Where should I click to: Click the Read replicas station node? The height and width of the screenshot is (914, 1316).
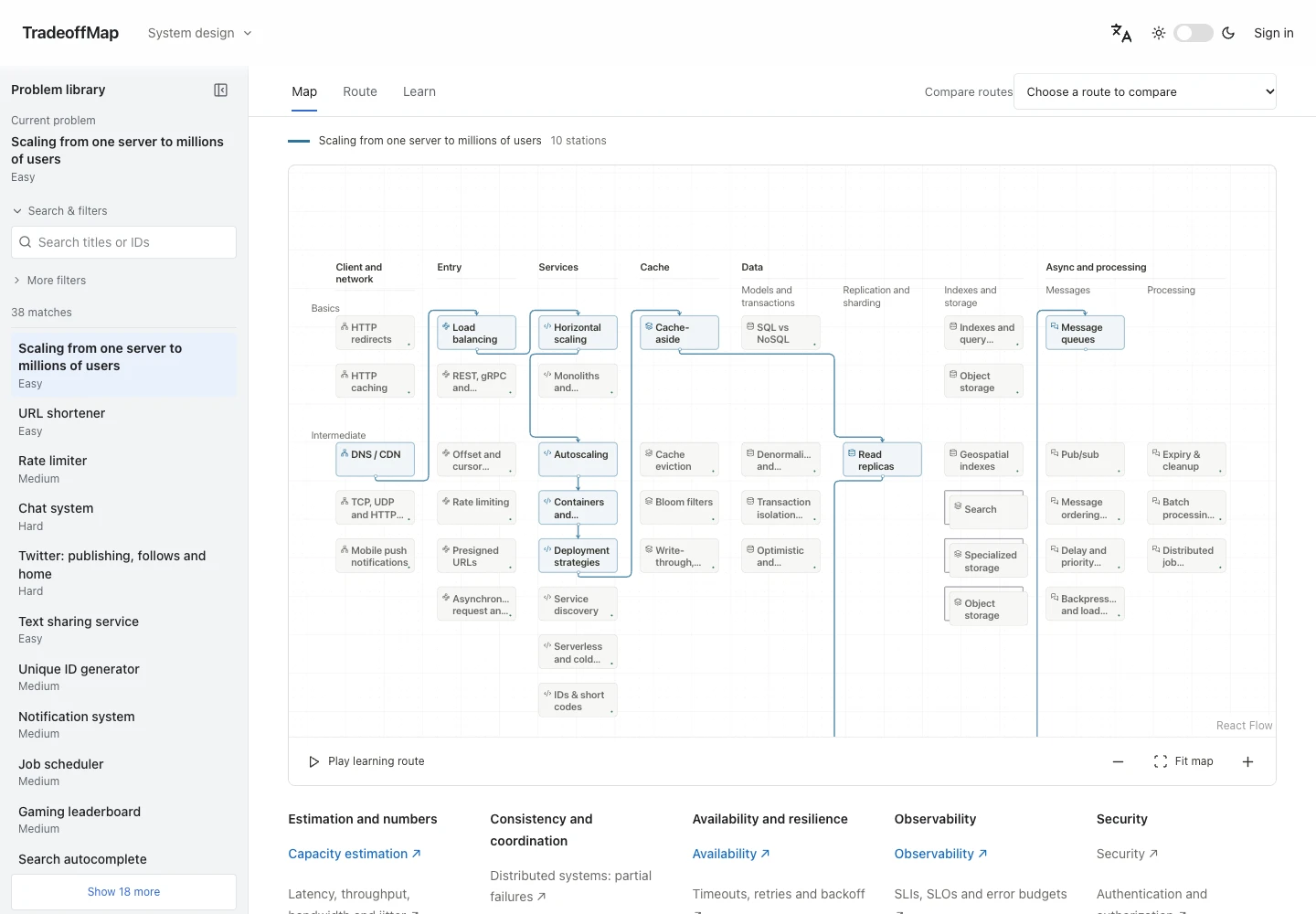(x=882, y=460)
